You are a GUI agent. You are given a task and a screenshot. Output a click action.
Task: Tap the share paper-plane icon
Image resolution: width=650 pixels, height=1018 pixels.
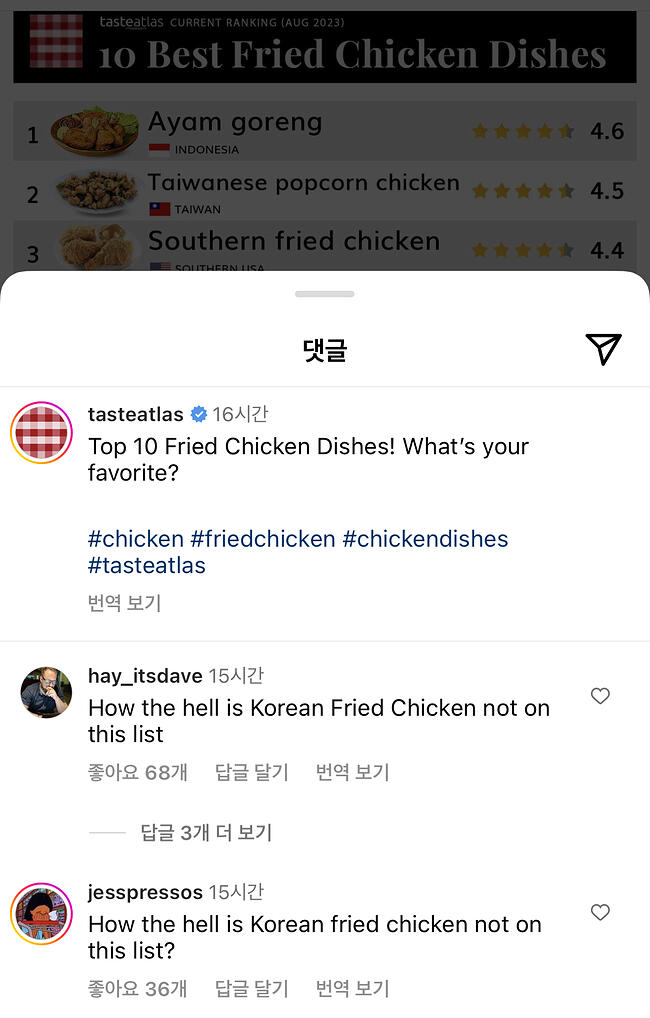603,349
